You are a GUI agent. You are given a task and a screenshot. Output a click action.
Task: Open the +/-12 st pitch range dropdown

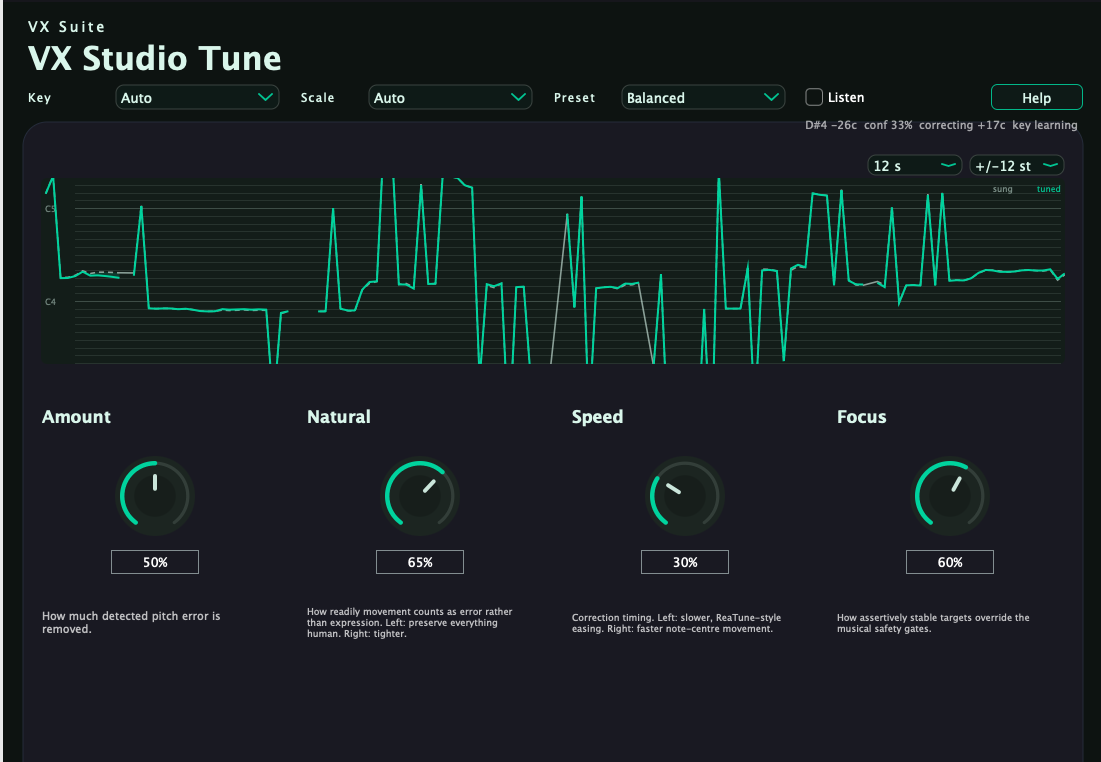coord(1017,166)
